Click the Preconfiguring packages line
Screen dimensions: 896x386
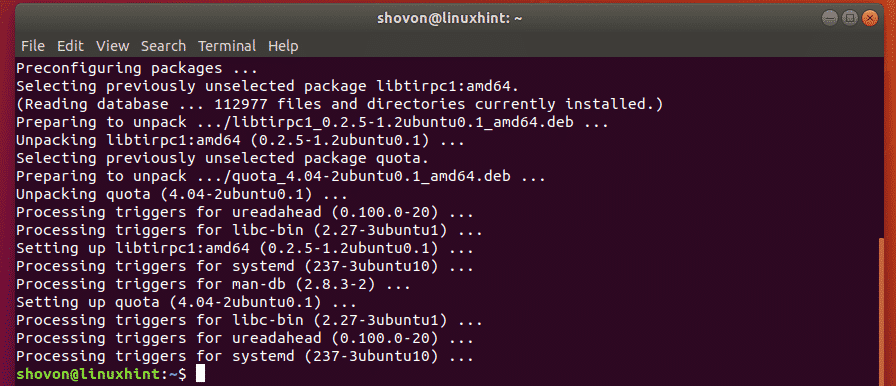pos(137,69)
